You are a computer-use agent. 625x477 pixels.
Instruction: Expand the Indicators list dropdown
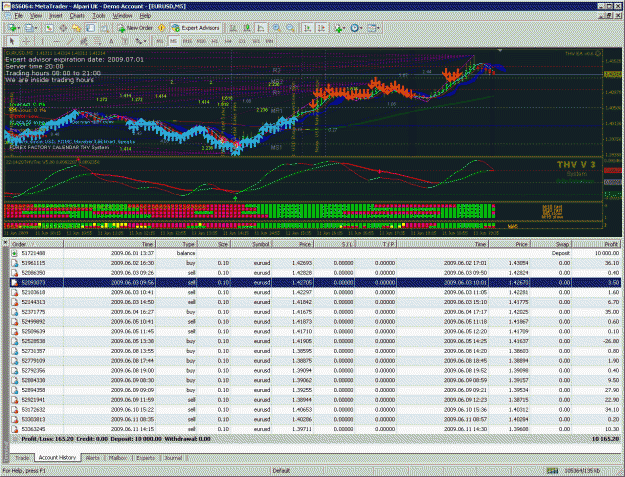(340, 28)
